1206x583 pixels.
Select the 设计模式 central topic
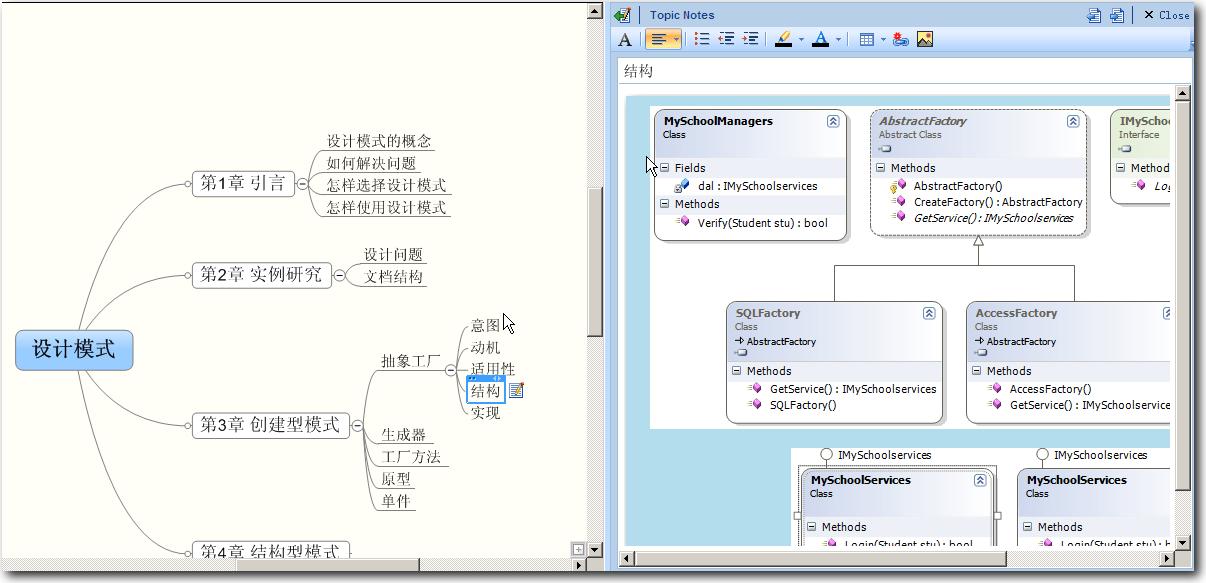pos(74,350)
